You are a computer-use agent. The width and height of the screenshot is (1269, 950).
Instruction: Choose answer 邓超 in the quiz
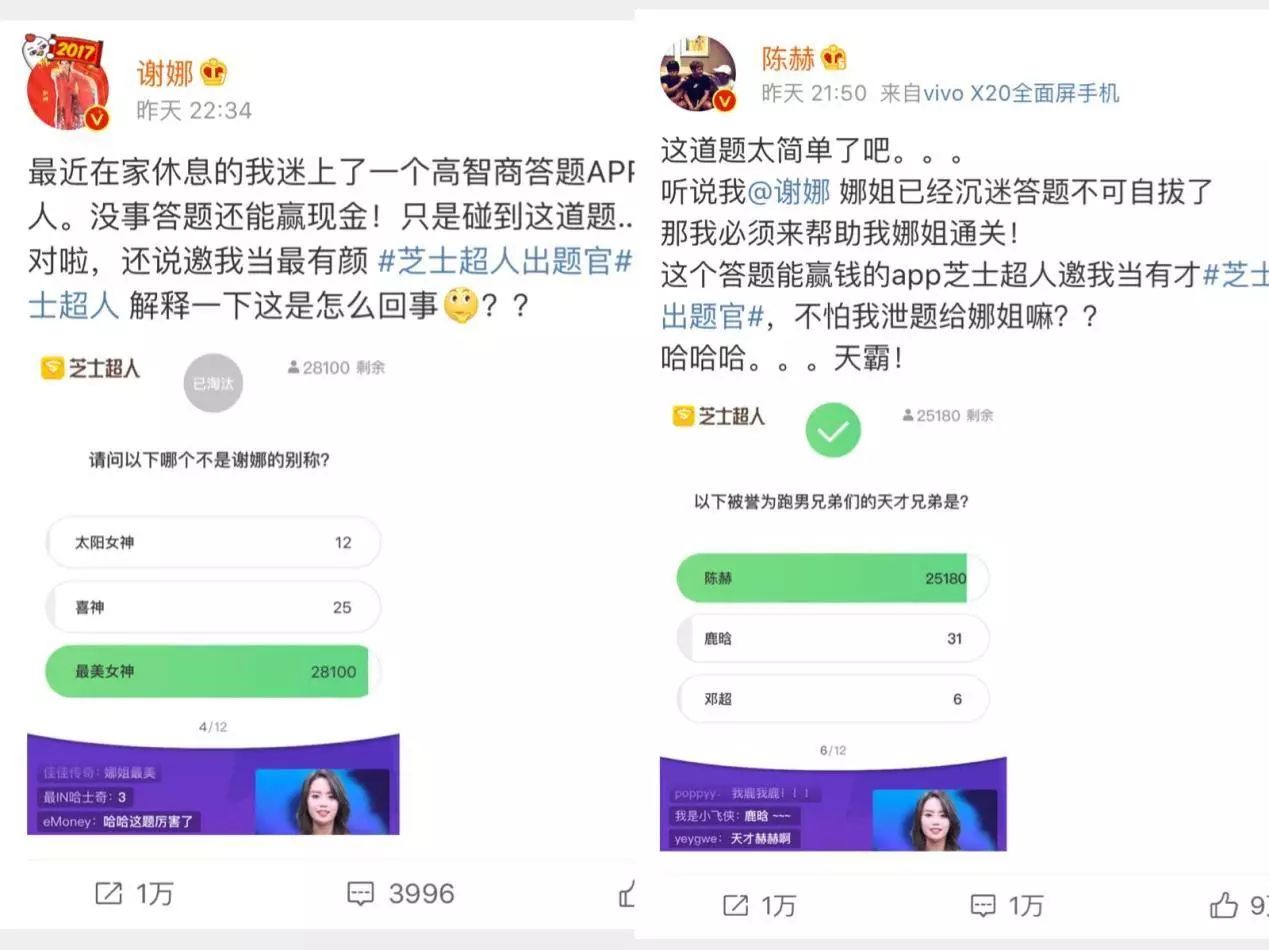coord(833,699)
